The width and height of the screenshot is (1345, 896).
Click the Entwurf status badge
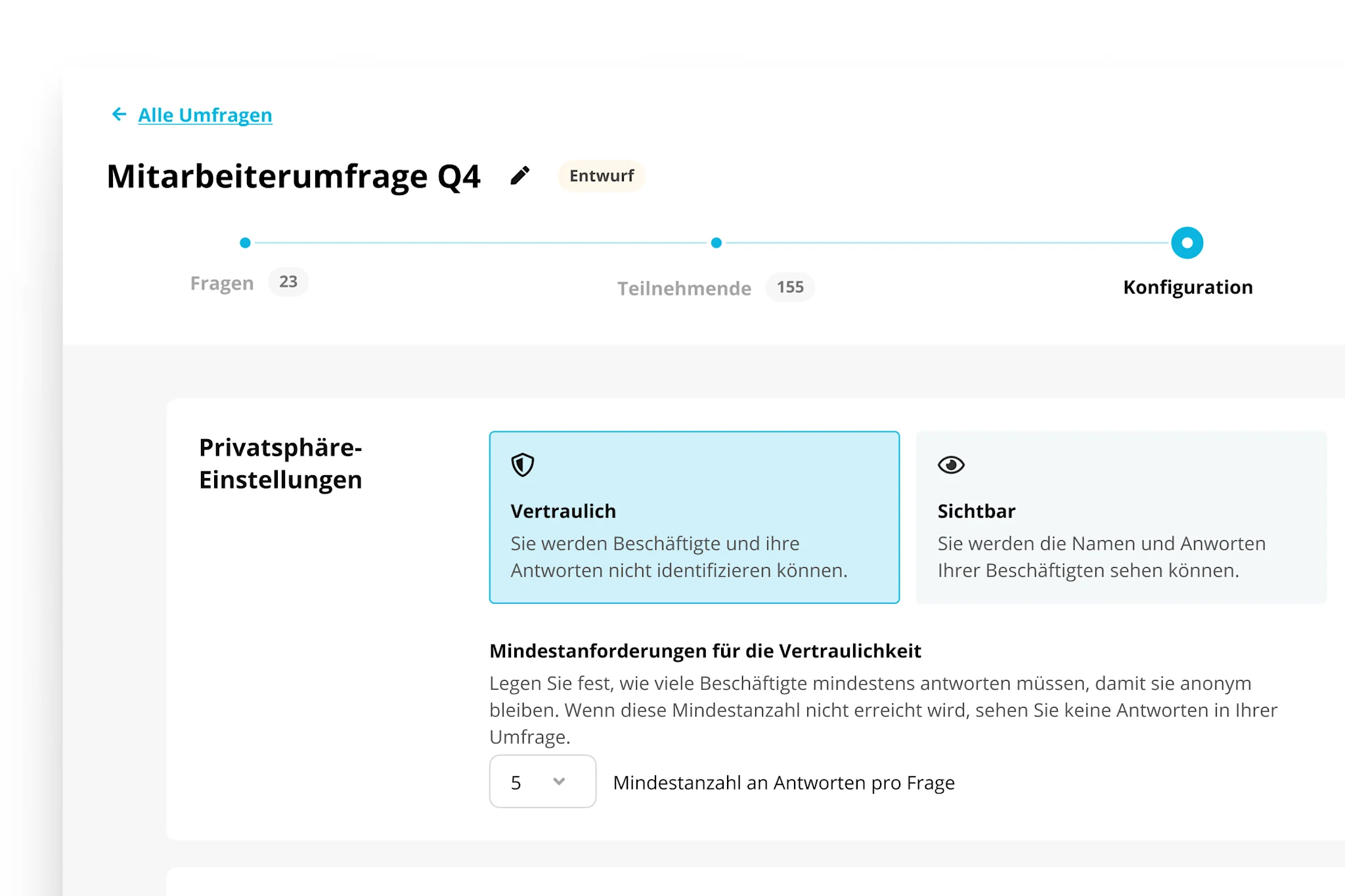601,176
